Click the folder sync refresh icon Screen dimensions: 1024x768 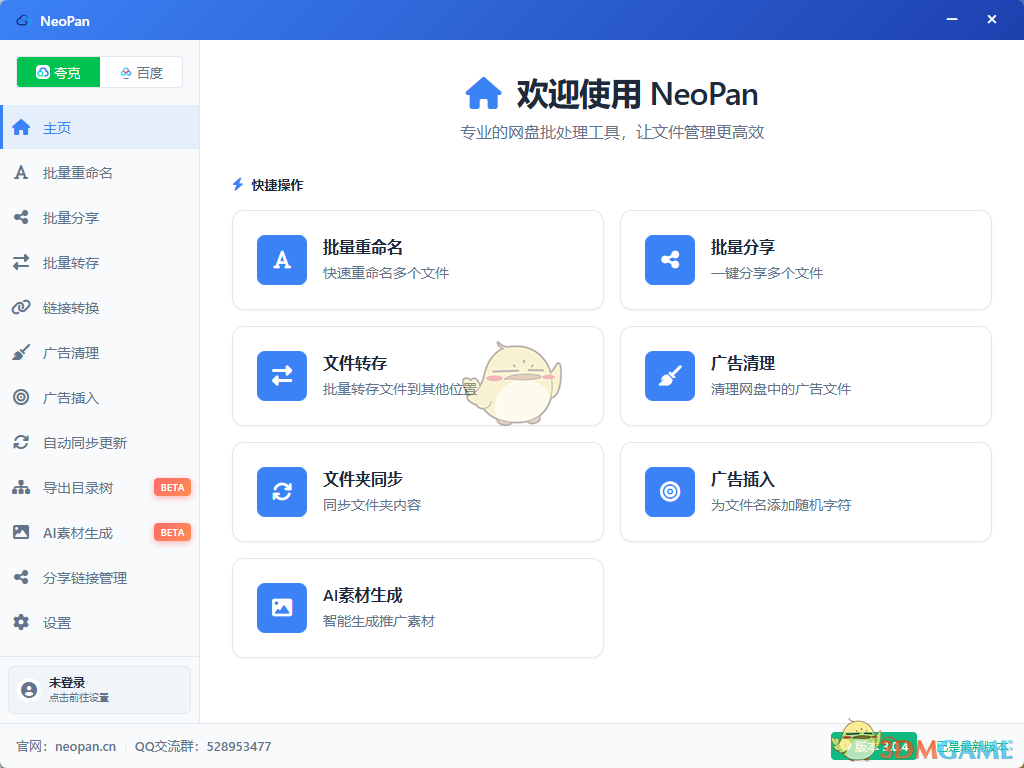(x=282, y=492)
